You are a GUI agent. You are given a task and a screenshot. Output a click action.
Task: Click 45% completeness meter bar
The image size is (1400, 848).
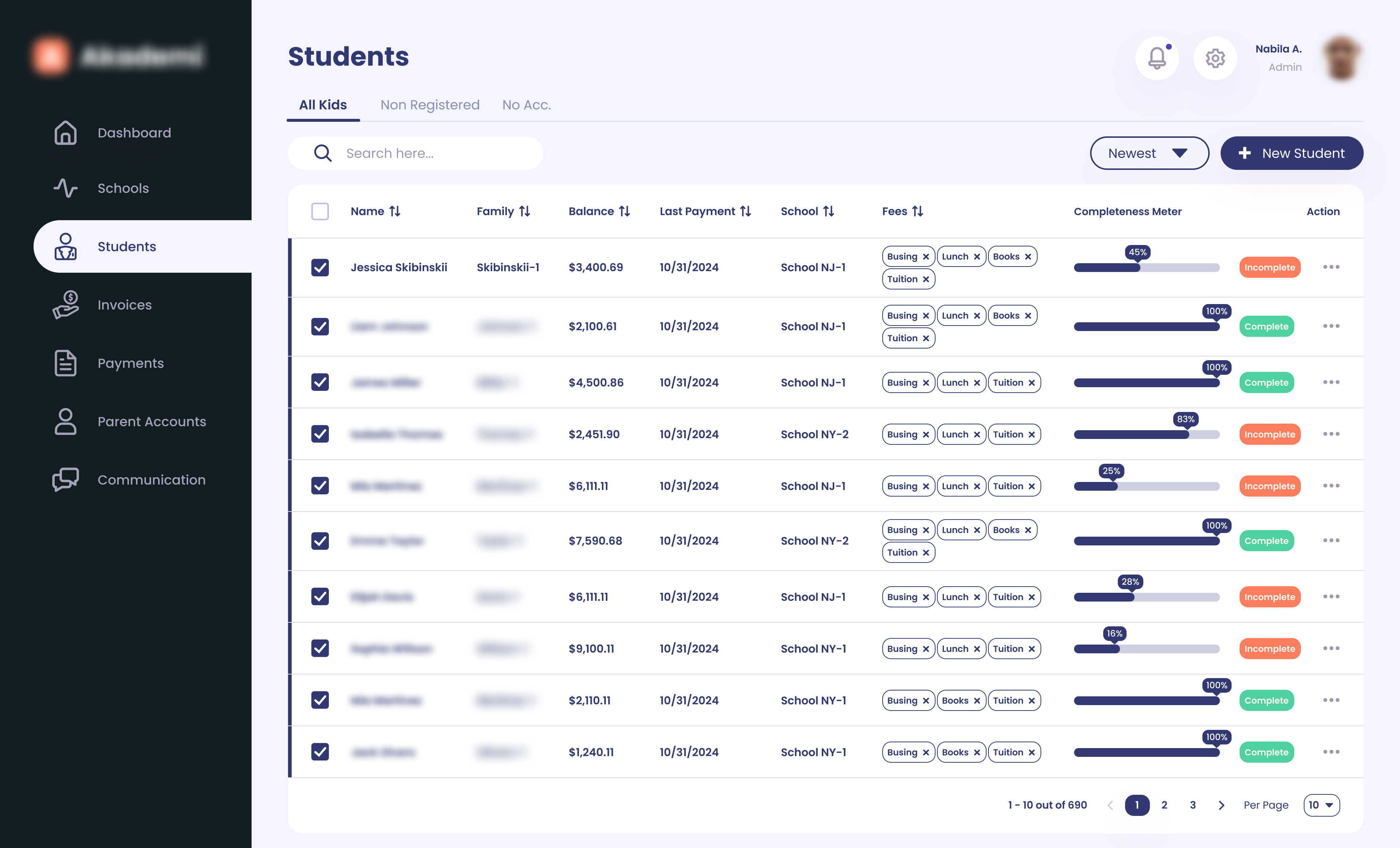tap(1147, 268)
